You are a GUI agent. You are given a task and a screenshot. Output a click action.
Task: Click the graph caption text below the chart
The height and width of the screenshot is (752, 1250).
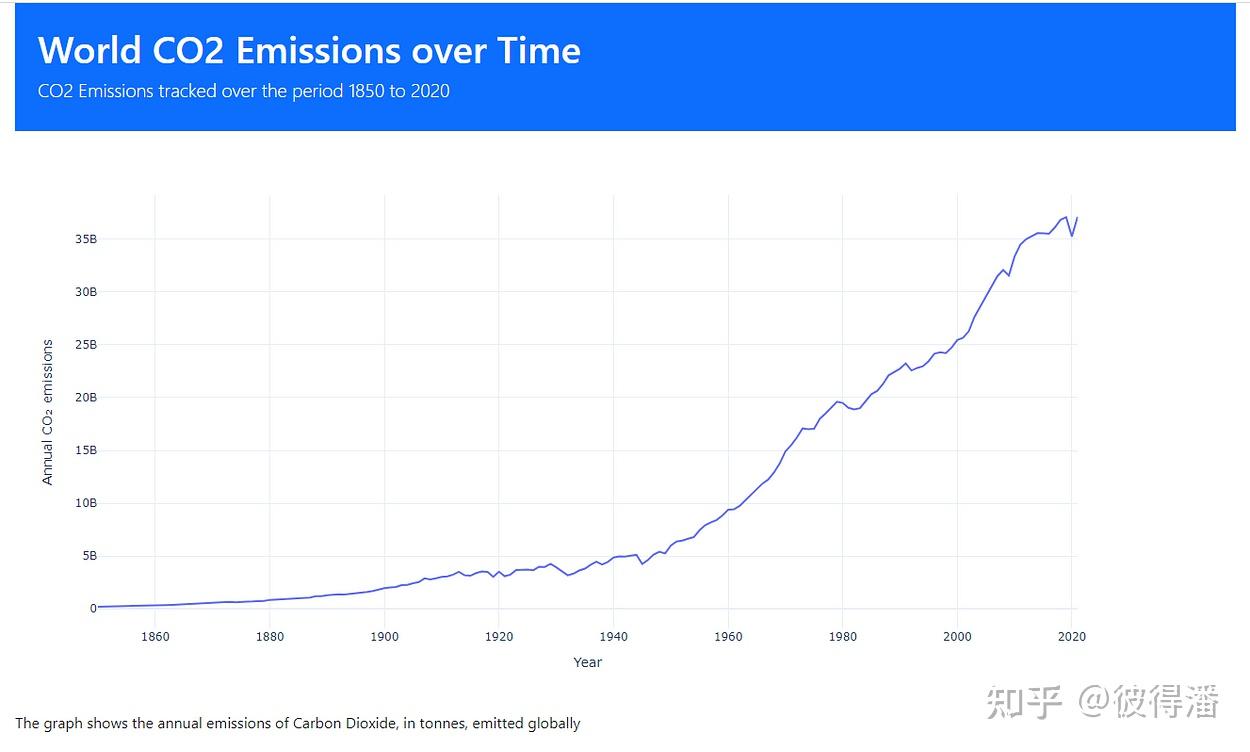coord(297,723)
